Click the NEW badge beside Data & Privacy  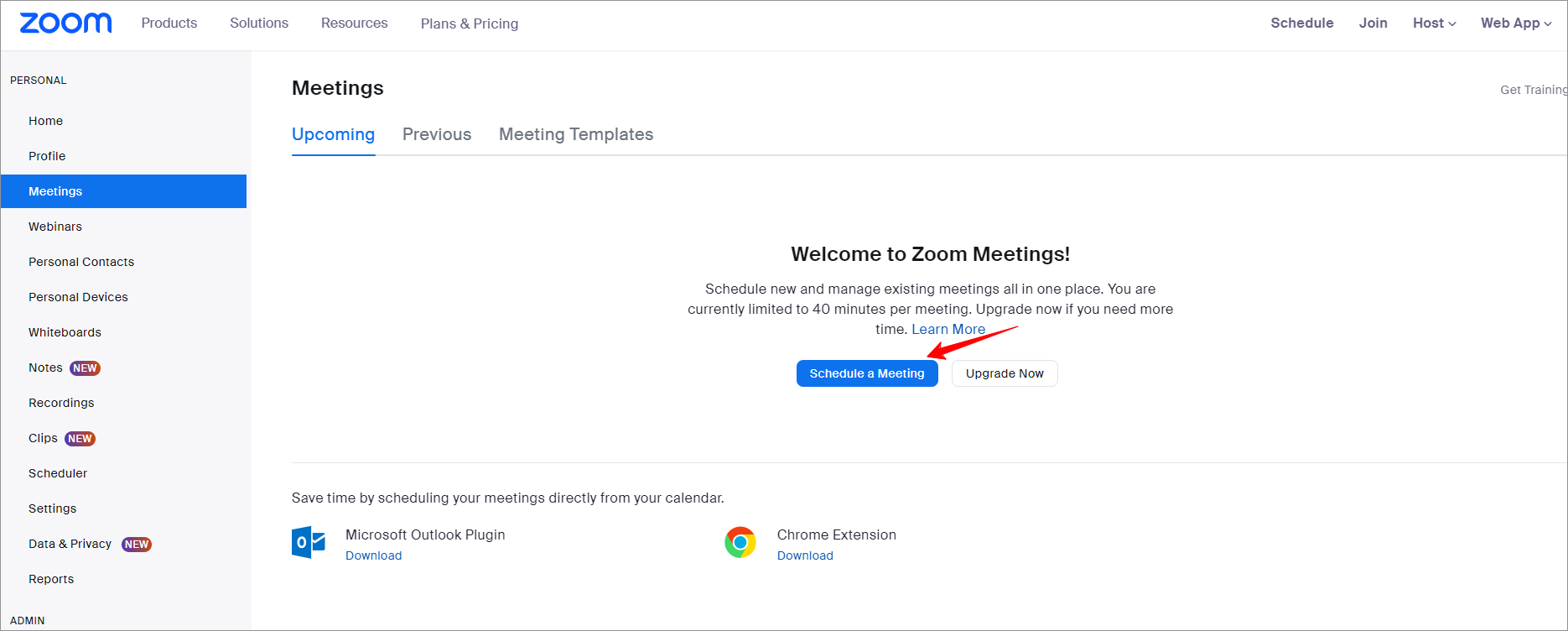tap(137, 545)
